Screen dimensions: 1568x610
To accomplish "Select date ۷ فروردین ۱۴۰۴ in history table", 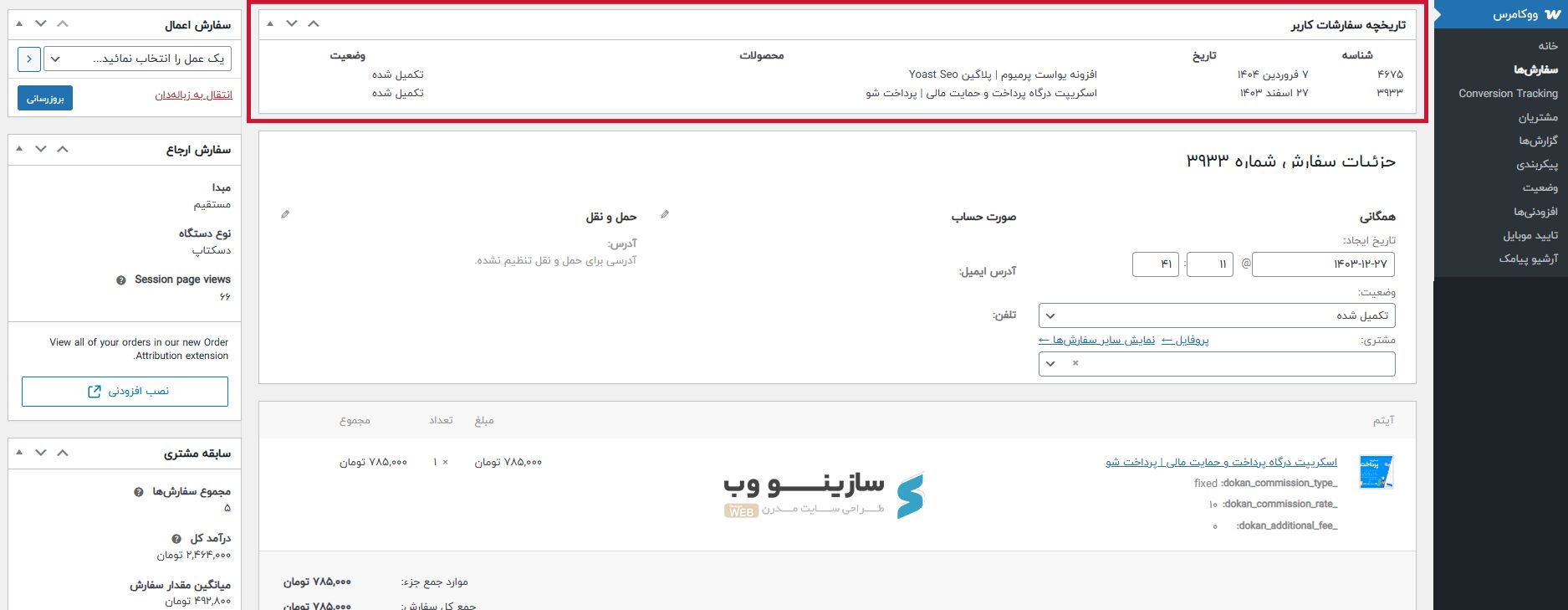I will click(1273, 74).
